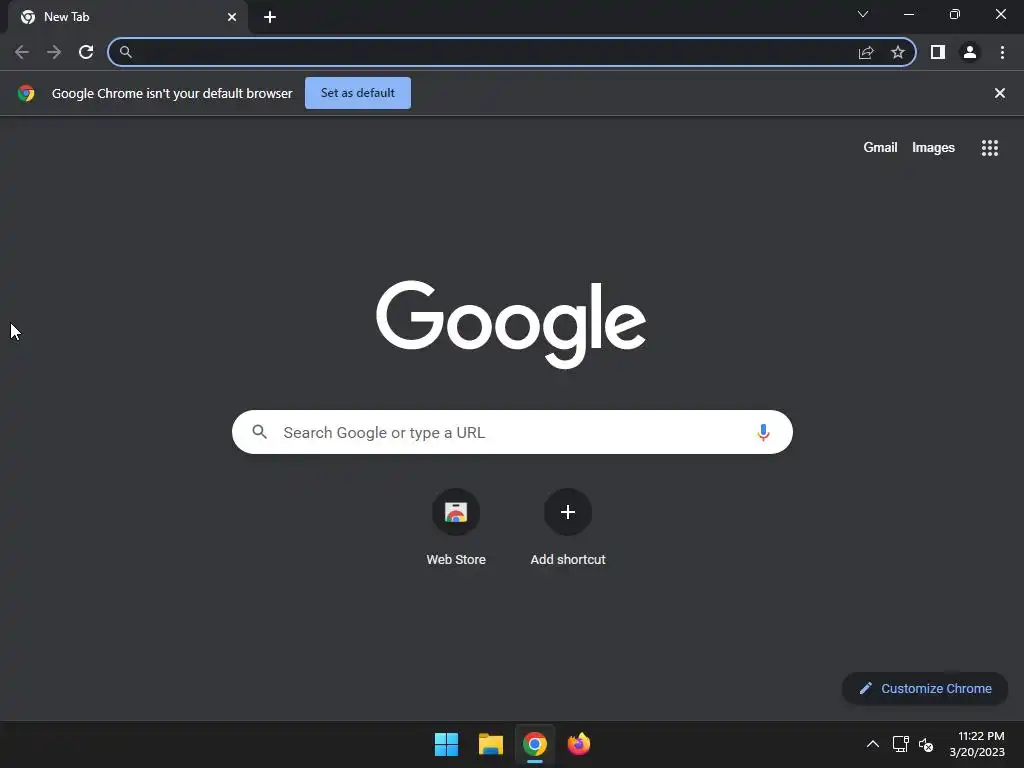
Task: Open the Google apps grid
Action: click(990, 148)
